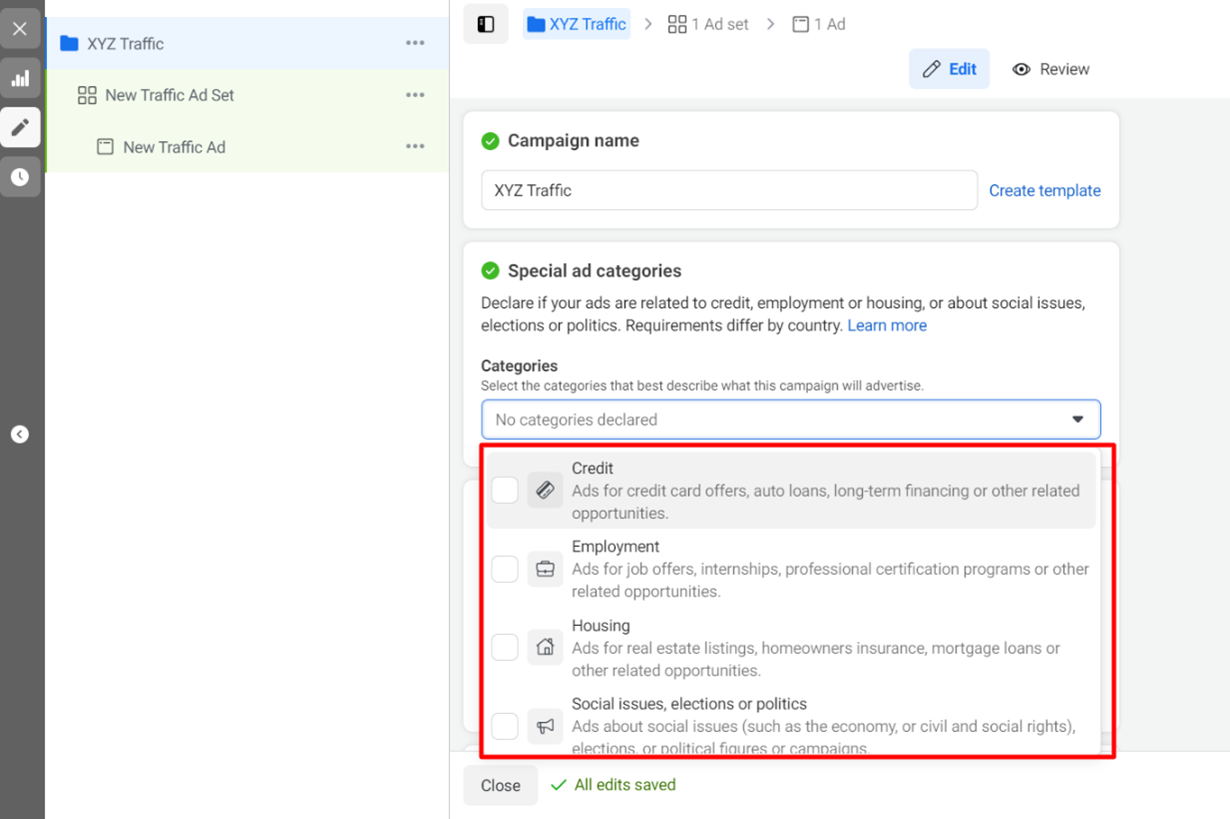Click the X icon at top of sidebar
Viewport: 1230px width, 819px height.
[20, 29]
